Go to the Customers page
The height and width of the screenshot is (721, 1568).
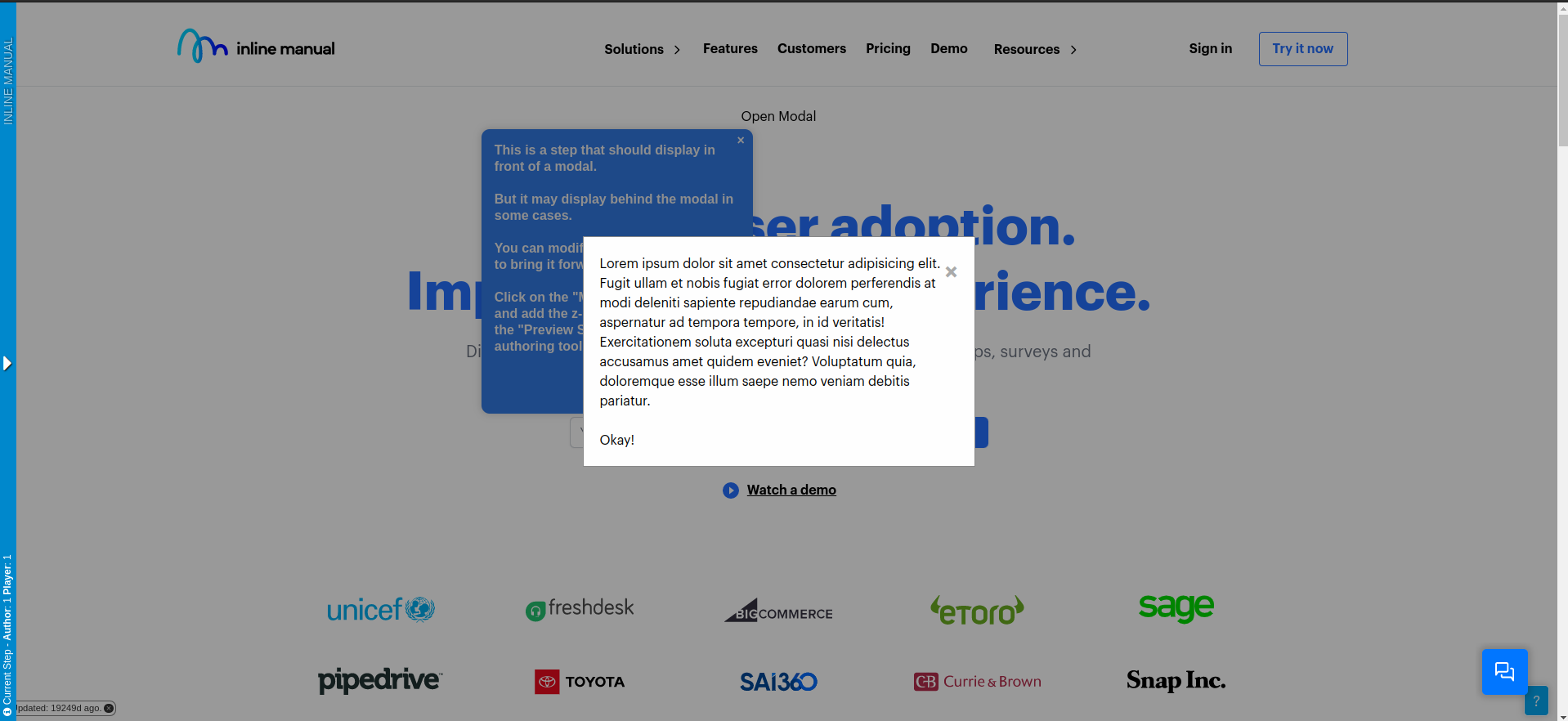[811, 49]
